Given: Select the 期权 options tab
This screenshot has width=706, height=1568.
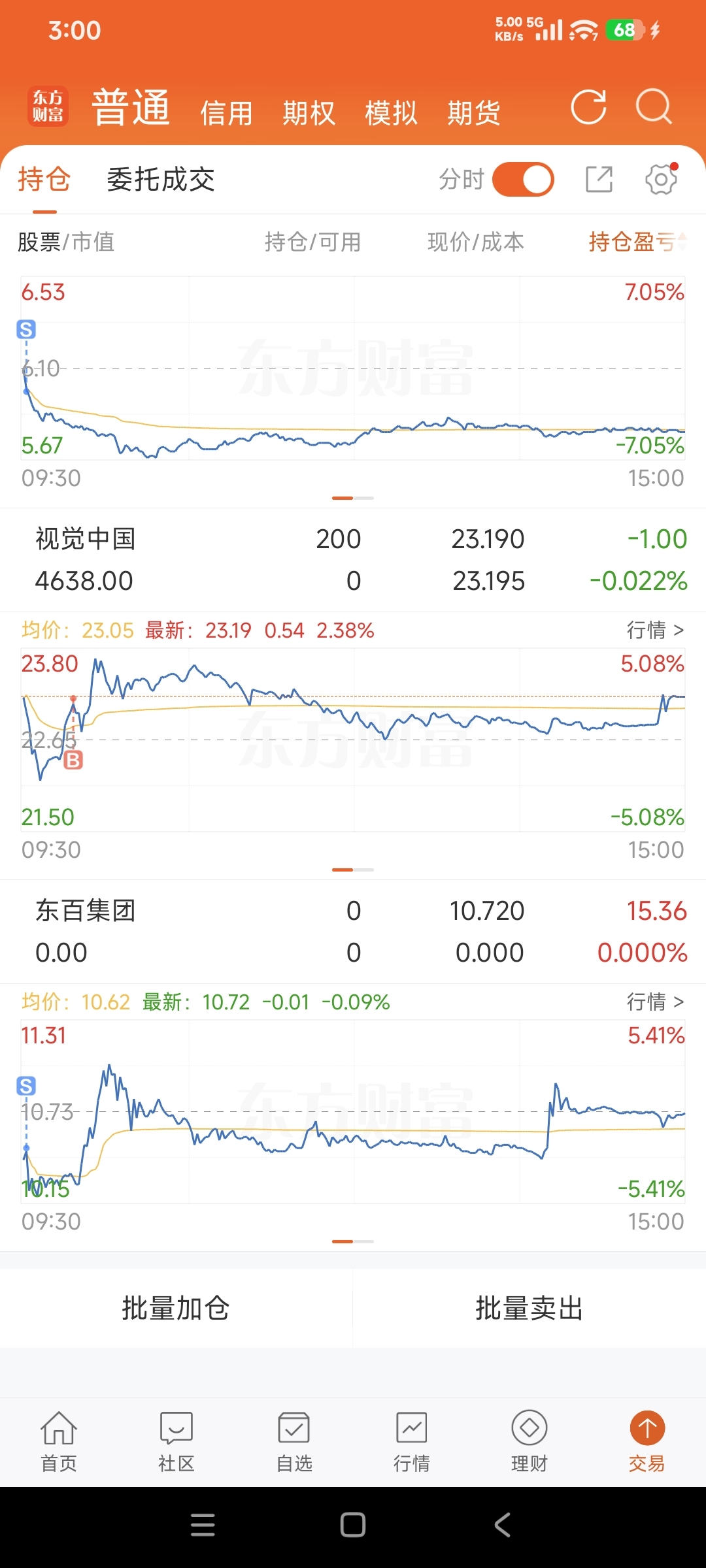Looking at the screenshot, I should 309,113.
